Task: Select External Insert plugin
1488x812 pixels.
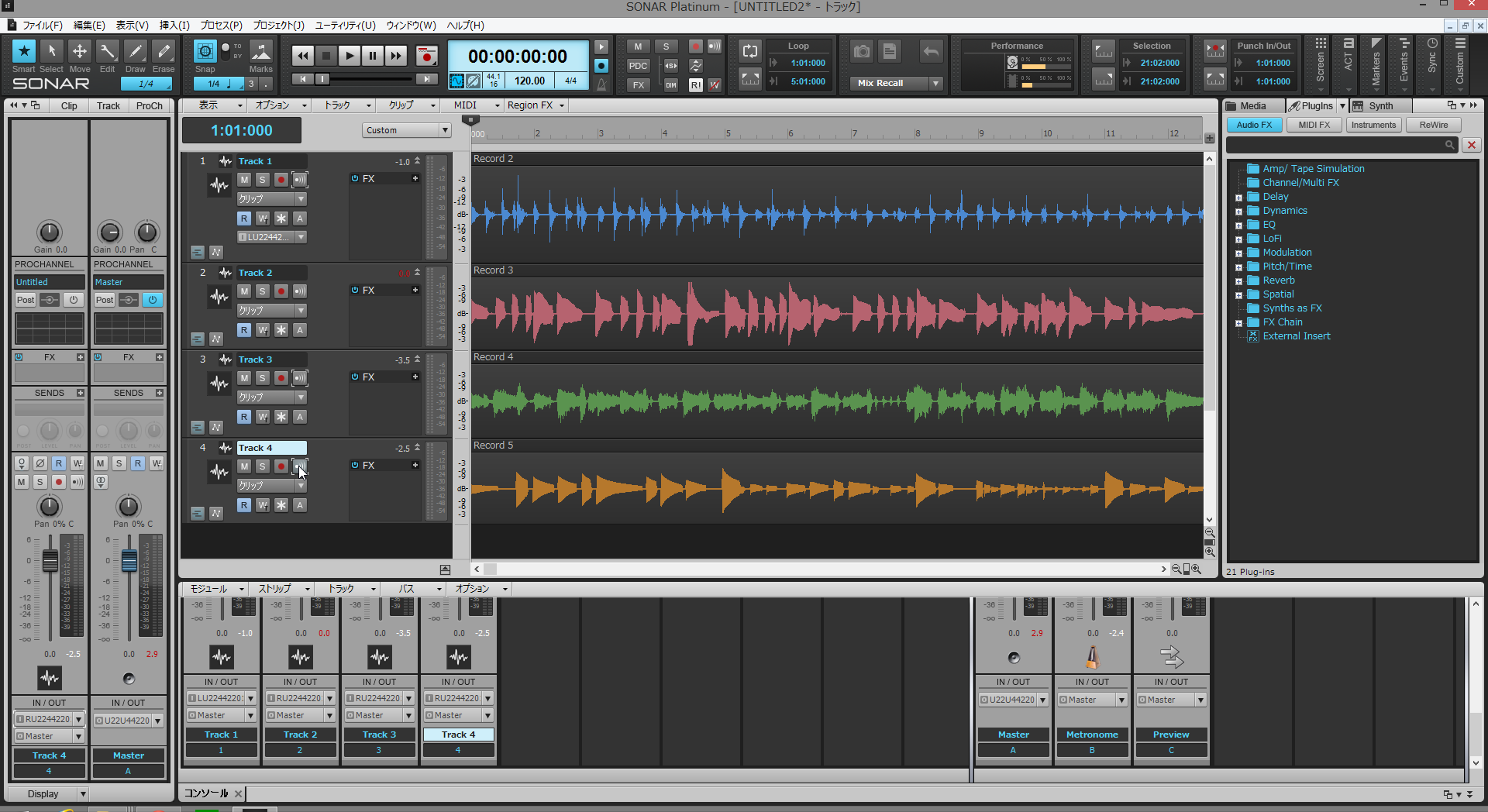Action: 1296,336
